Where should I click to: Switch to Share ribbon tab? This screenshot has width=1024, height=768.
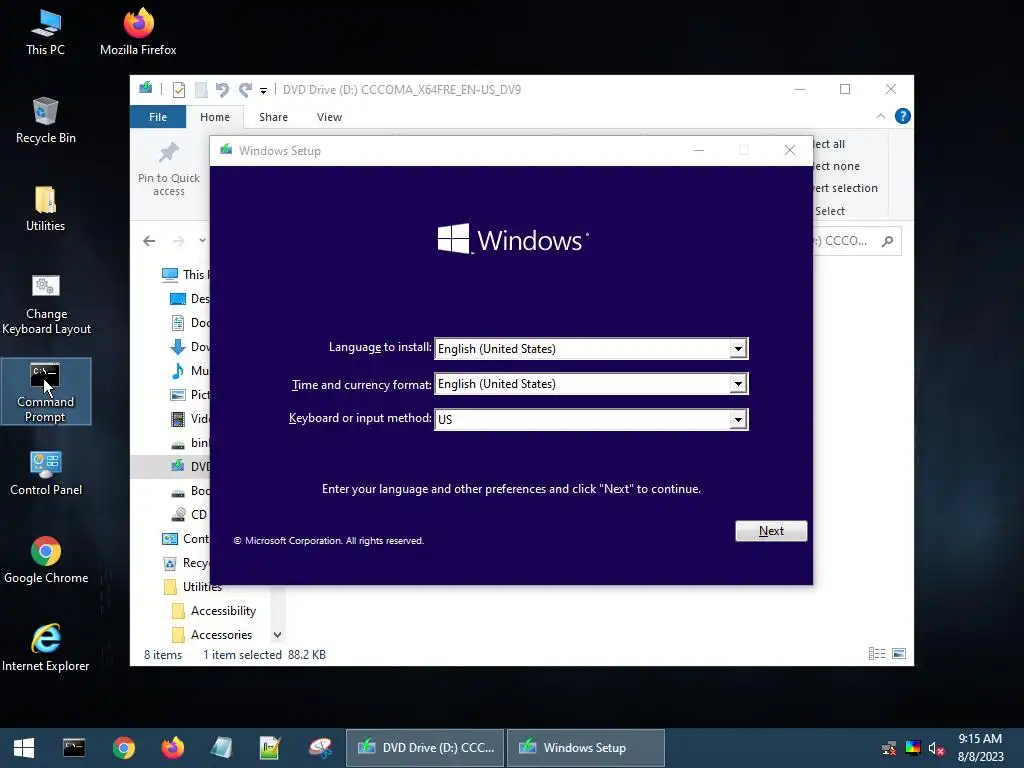coord(273,117)
